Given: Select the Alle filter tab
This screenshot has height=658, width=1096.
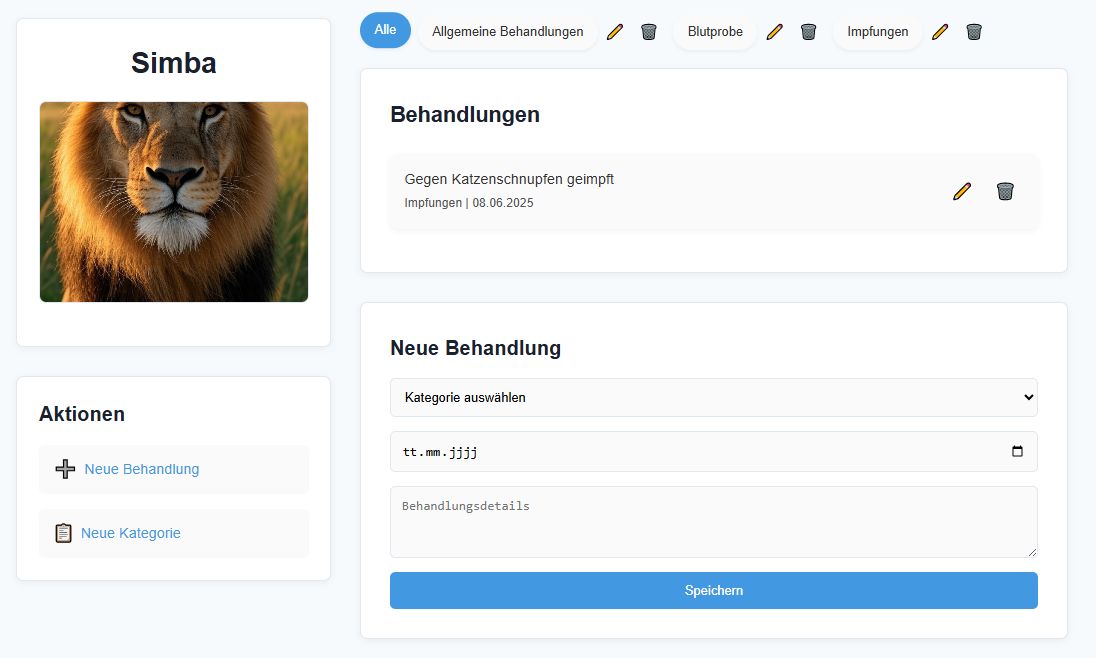Looking at the screenshot, I should coord(385,30).
